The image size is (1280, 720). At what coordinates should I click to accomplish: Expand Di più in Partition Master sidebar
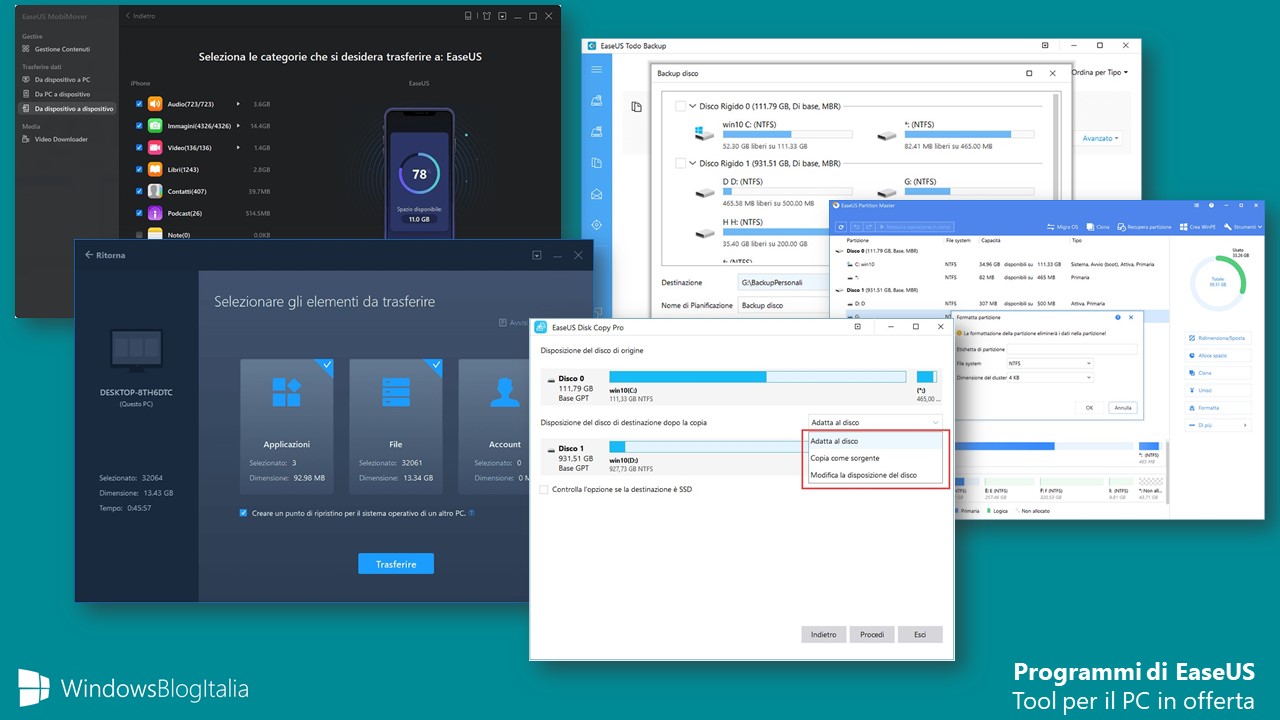(1206, 425)
